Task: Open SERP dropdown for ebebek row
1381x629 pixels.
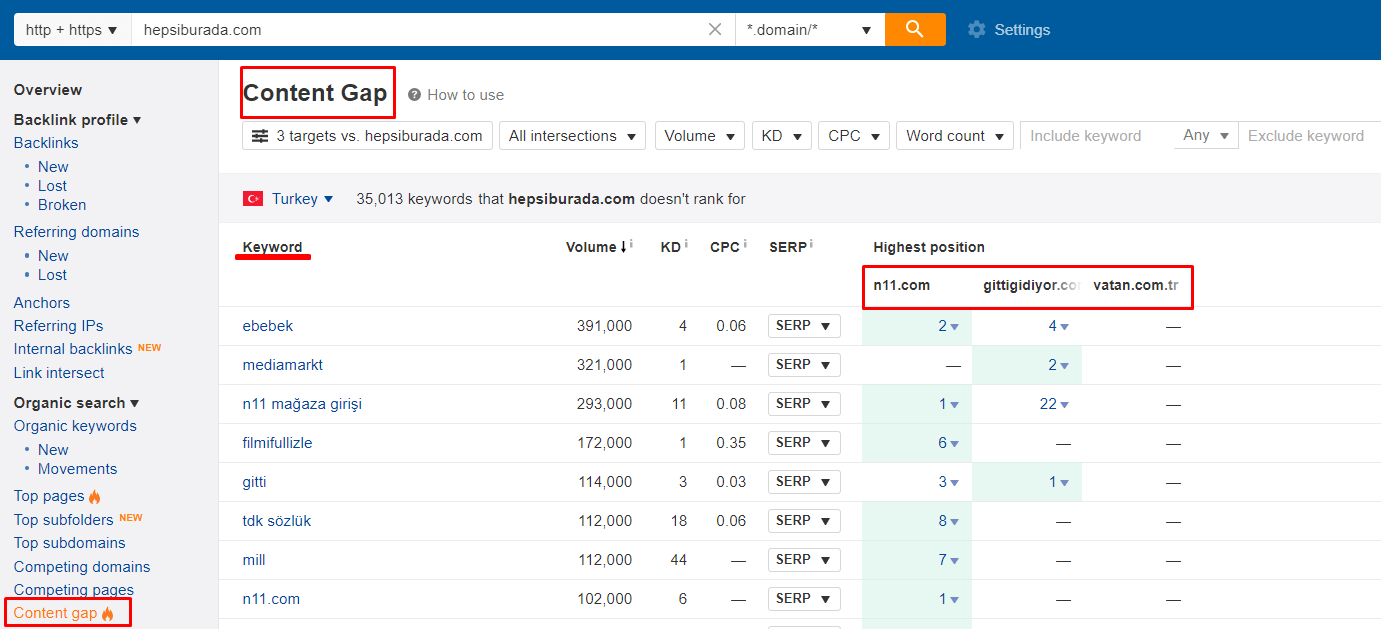Action: [804, 326]
